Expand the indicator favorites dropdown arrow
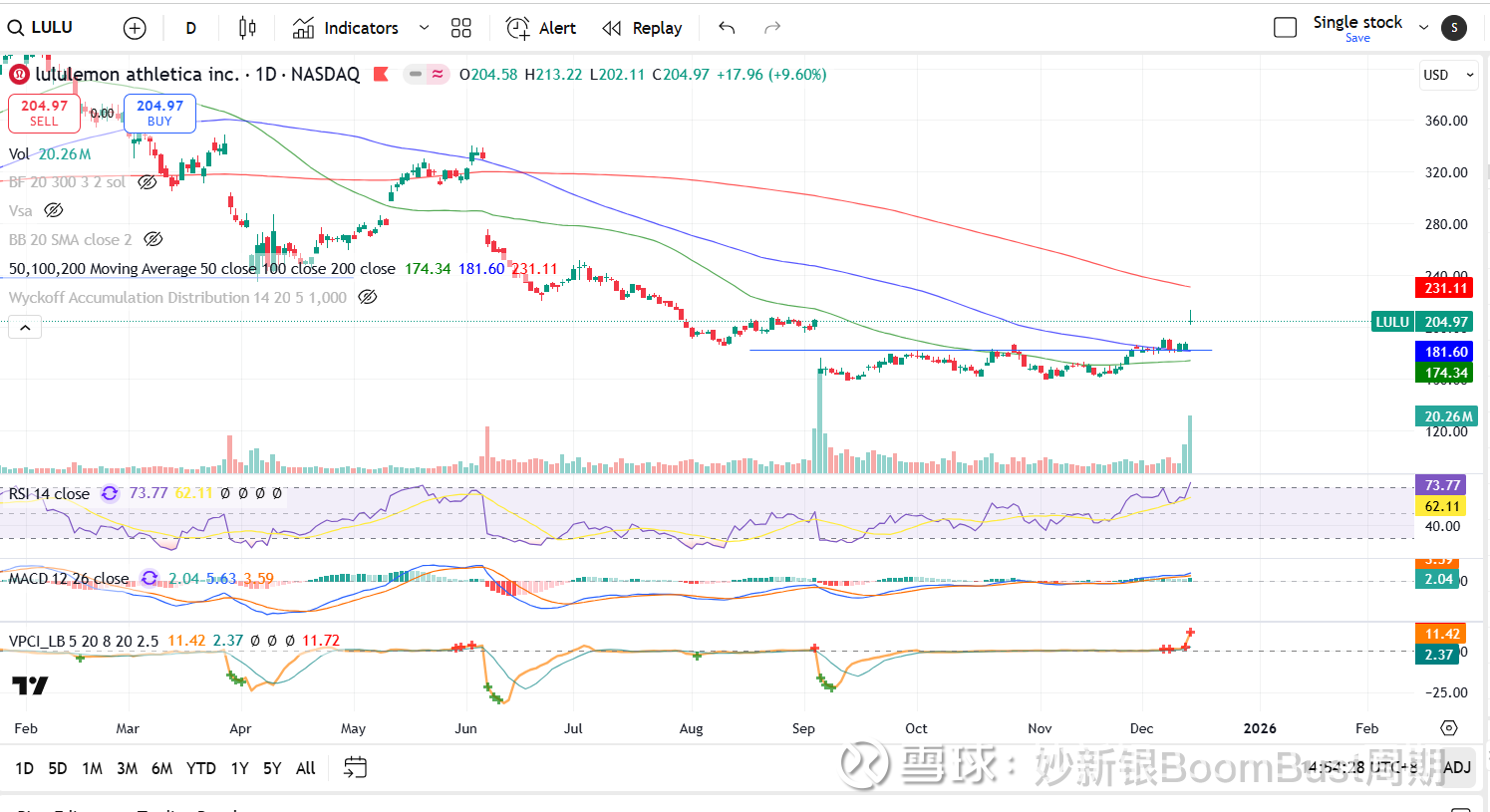This screenshot has height=812, width=1490. click(424, 28)
